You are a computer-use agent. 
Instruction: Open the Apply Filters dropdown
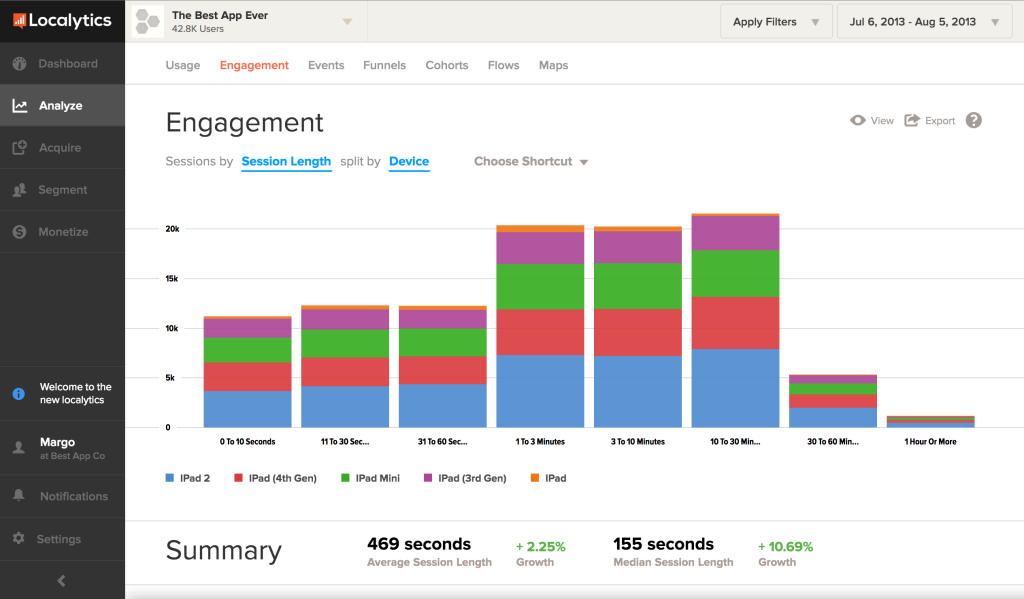click(x=776, y=21)
